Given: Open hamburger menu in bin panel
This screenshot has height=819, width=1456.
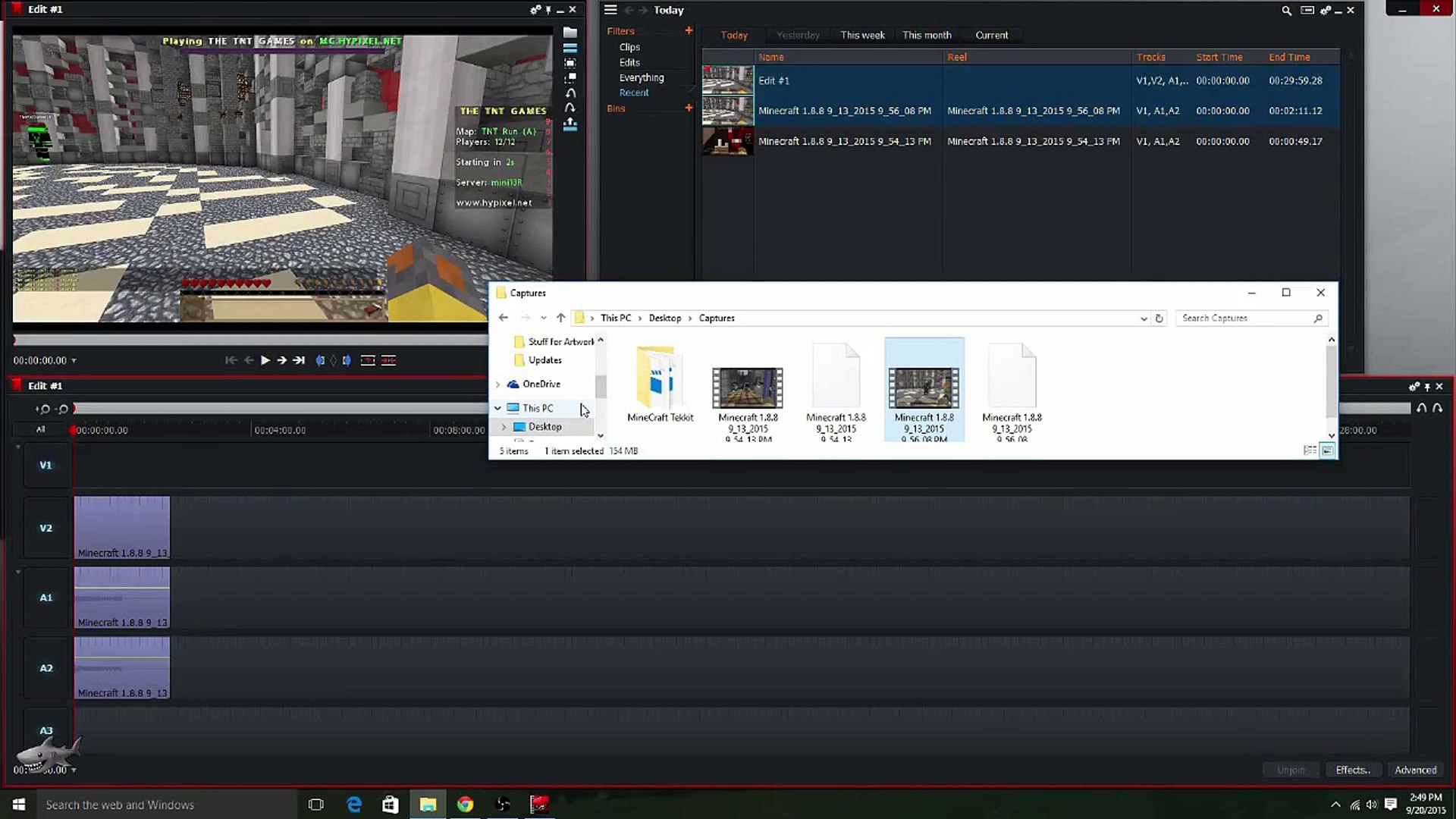Looking at the screenshot, I should (610, 10).
